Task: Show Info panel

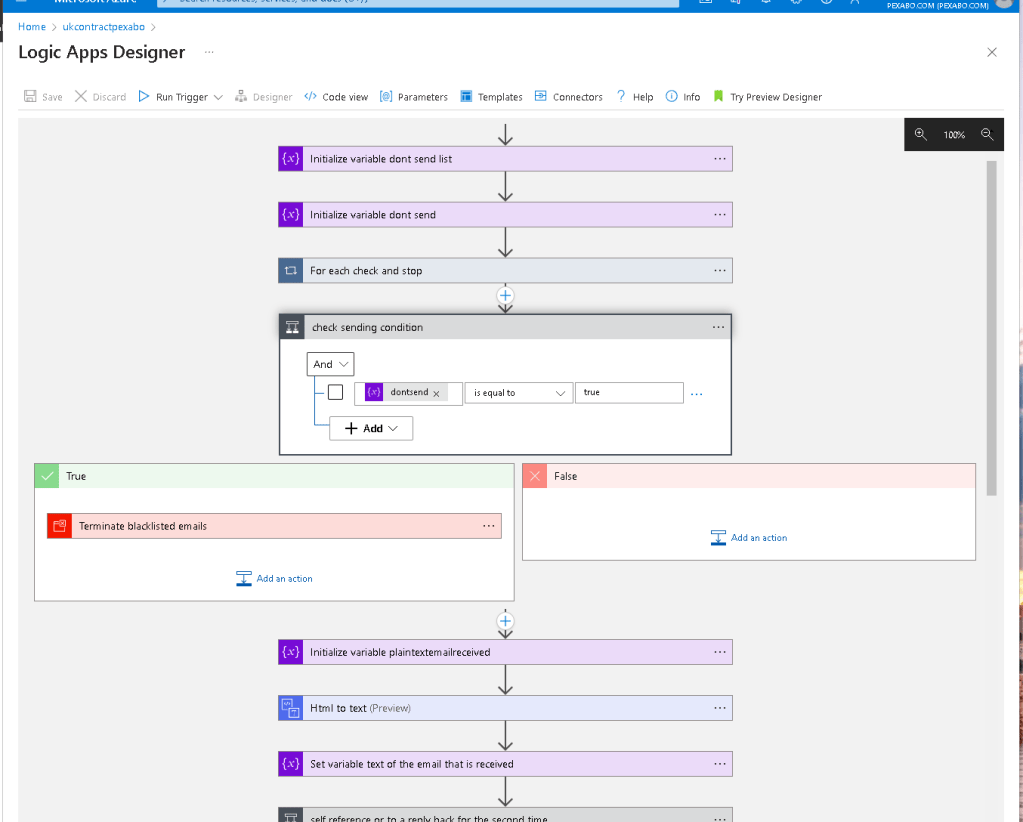Action: tap(682, 97)
